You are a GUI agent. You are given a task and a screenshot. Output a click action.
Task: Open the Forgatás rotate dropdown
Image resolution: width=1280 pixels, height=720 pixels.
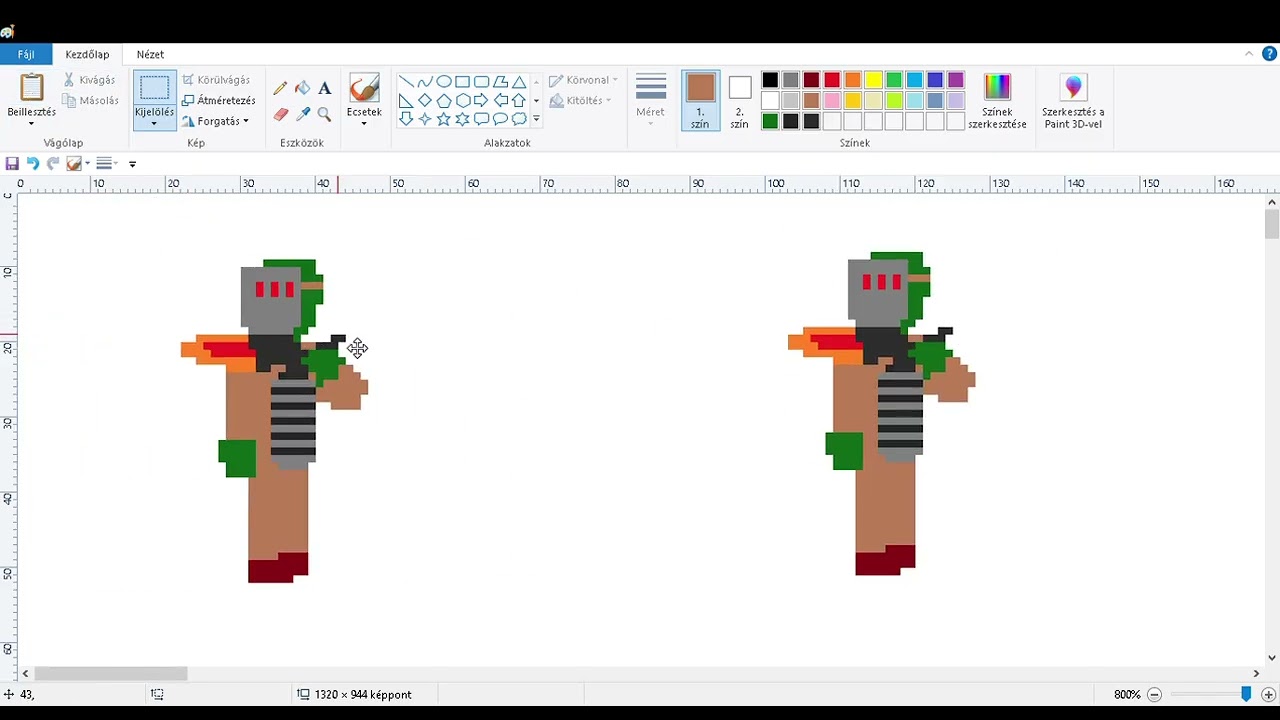pos(216,121)
